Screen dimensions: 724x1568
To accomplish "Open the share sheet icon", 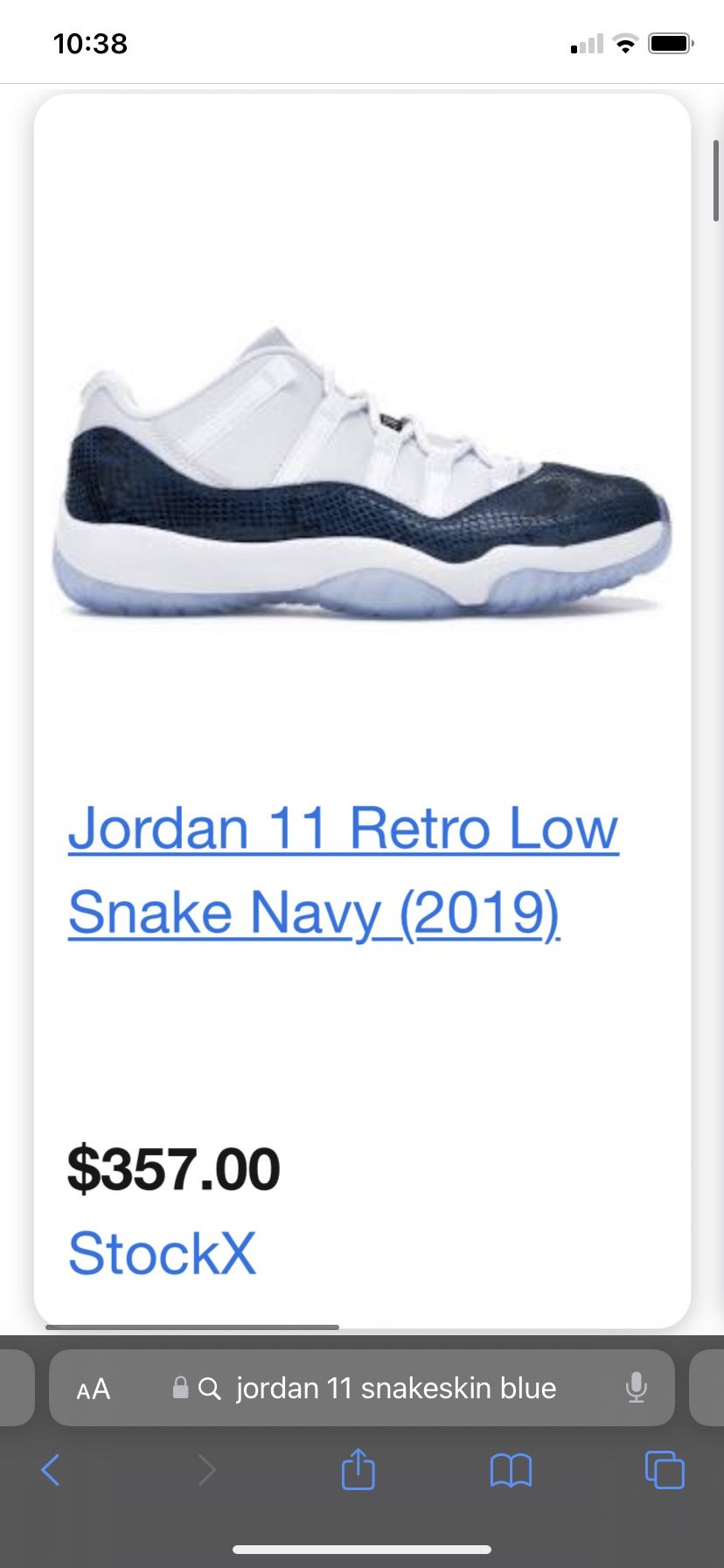I will 358,1468.
